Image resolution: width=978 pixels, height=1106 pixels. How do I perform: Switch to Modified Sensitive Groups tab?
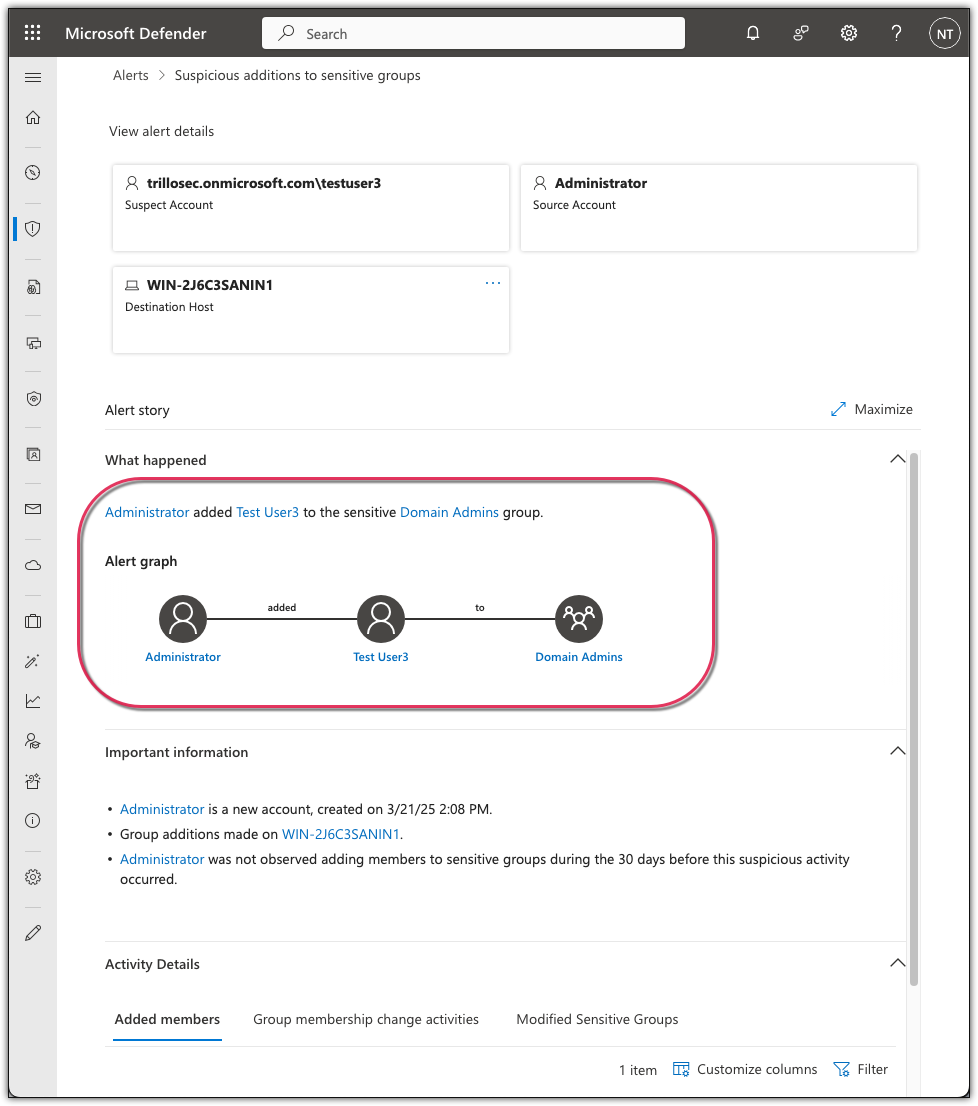(597, 1020)
